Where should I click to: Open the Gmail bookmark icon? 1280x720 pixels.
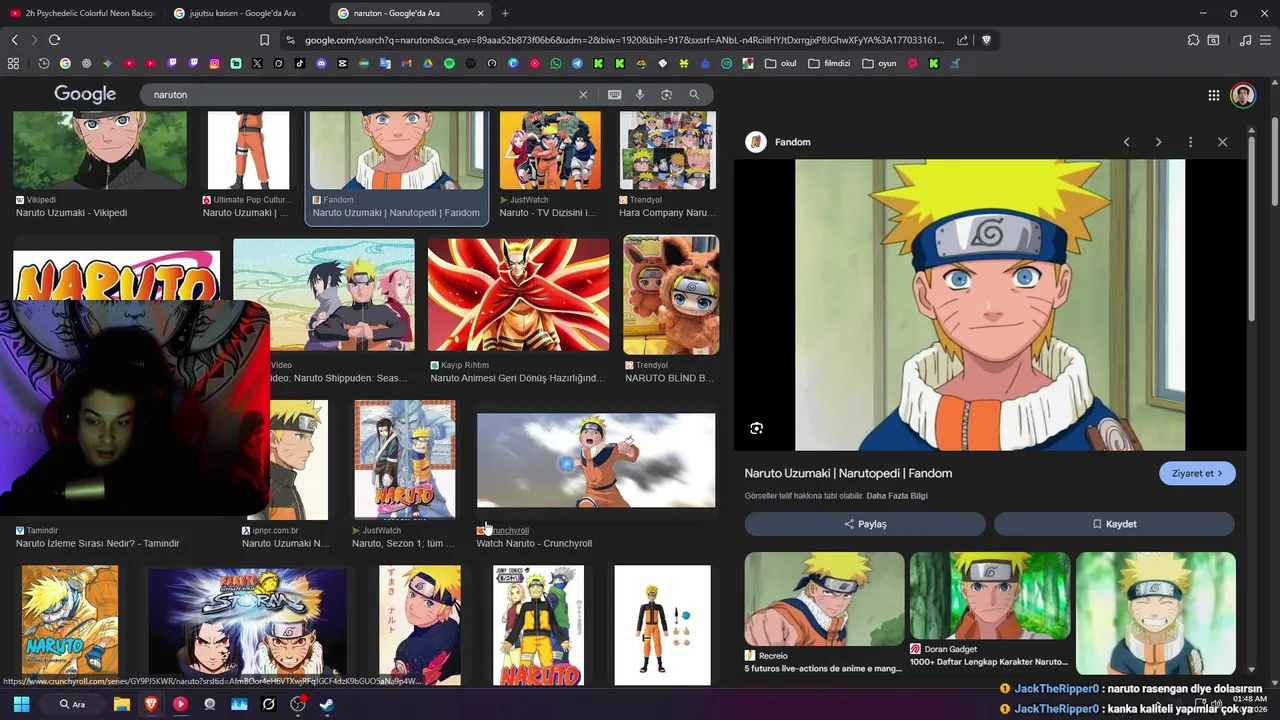[x=406, y=63]
